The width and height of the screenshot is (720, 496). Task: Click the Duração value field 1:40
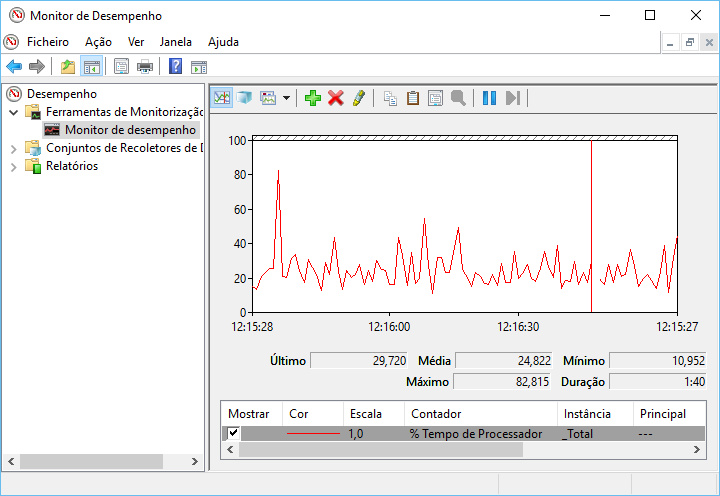click(x=658, y=382)
